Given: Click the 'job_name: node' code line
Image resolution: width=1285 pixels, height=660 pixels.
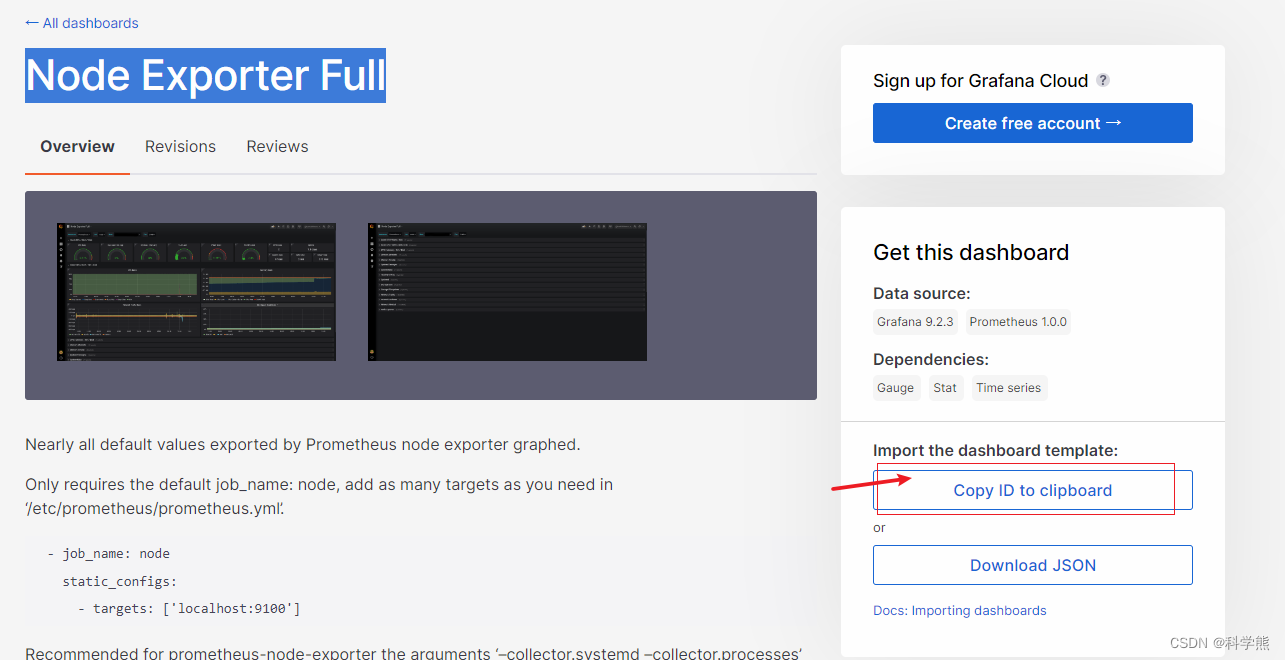Looking at the screenshot, I should [108, 553].
